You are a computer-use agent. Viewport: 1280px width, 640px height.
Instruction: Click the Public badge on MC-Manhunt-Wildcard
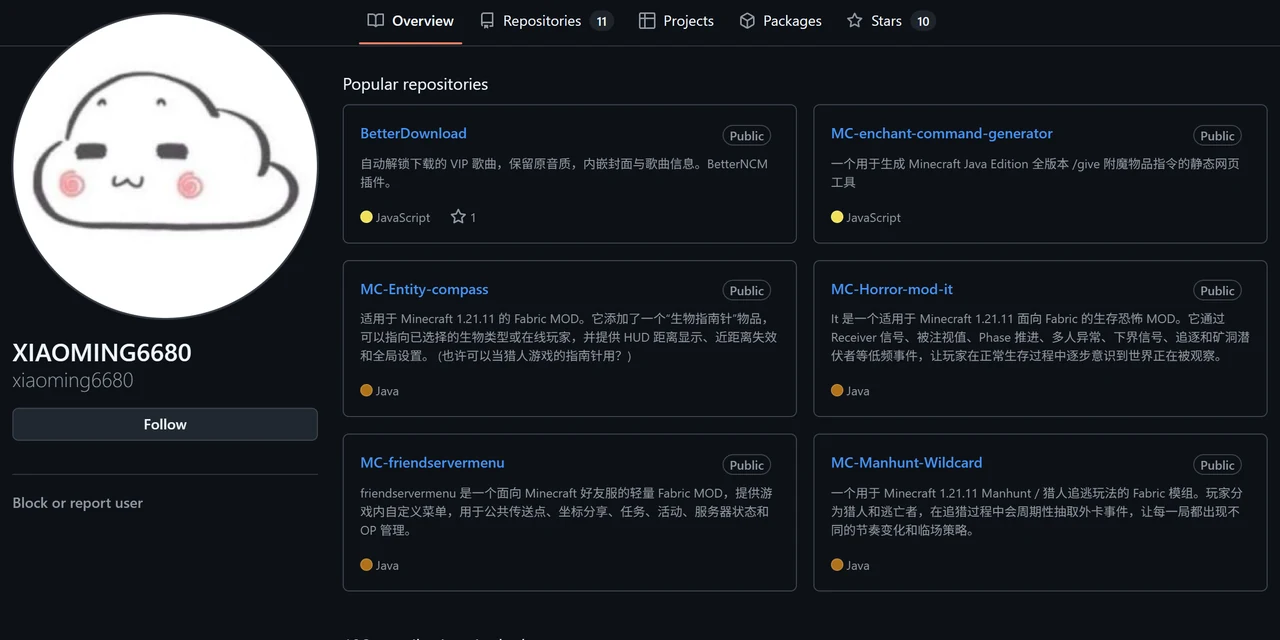pos(1217,465)
